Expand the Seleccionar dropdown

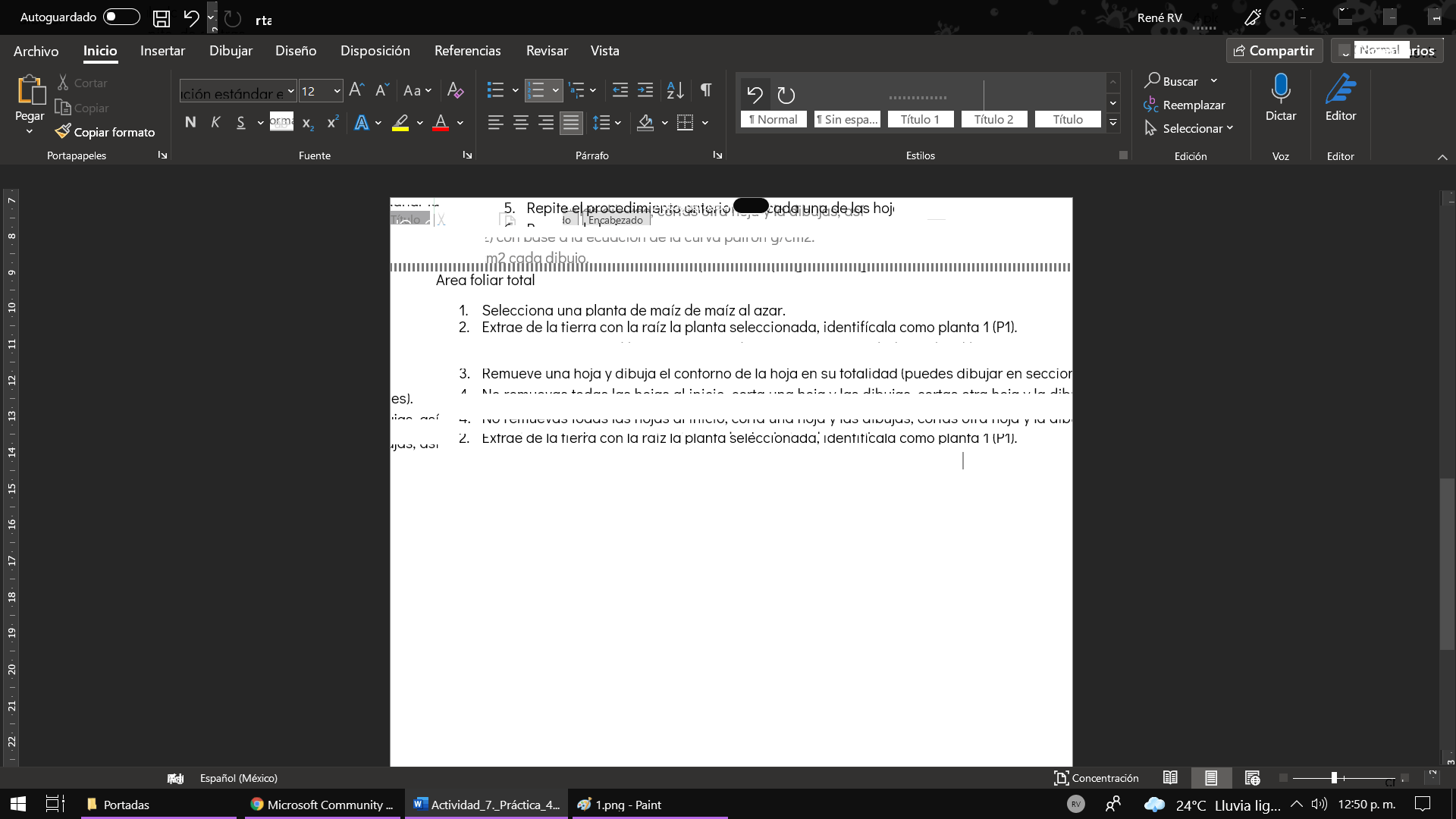click(1229, 128)
